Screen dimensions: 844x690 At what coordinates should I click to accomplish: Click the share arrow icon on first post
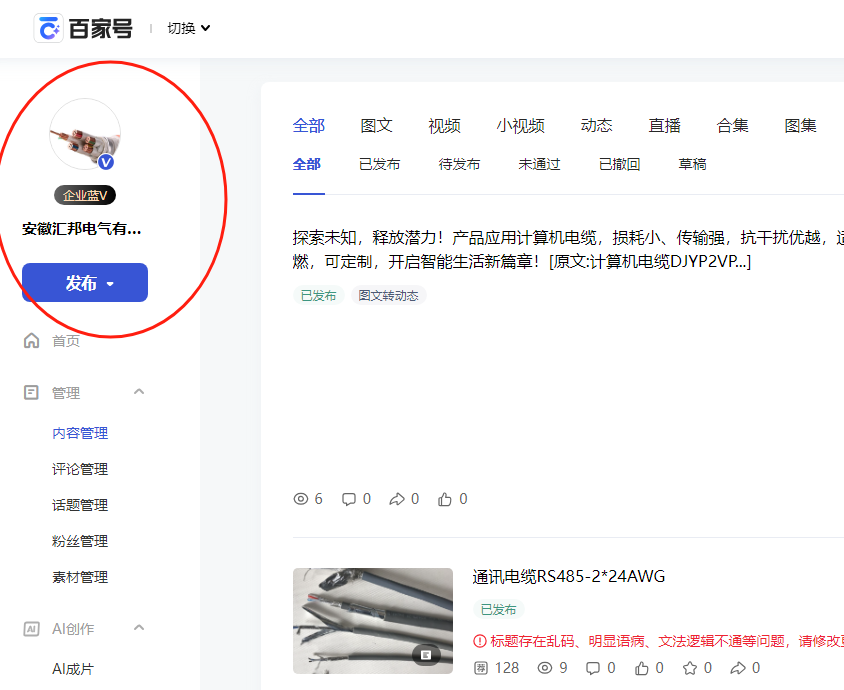click(x=397, y=499)
